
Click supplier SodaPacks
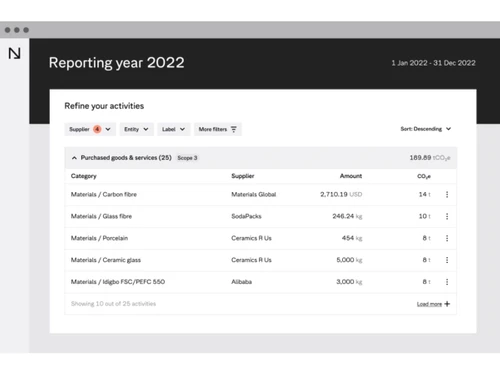246,216
